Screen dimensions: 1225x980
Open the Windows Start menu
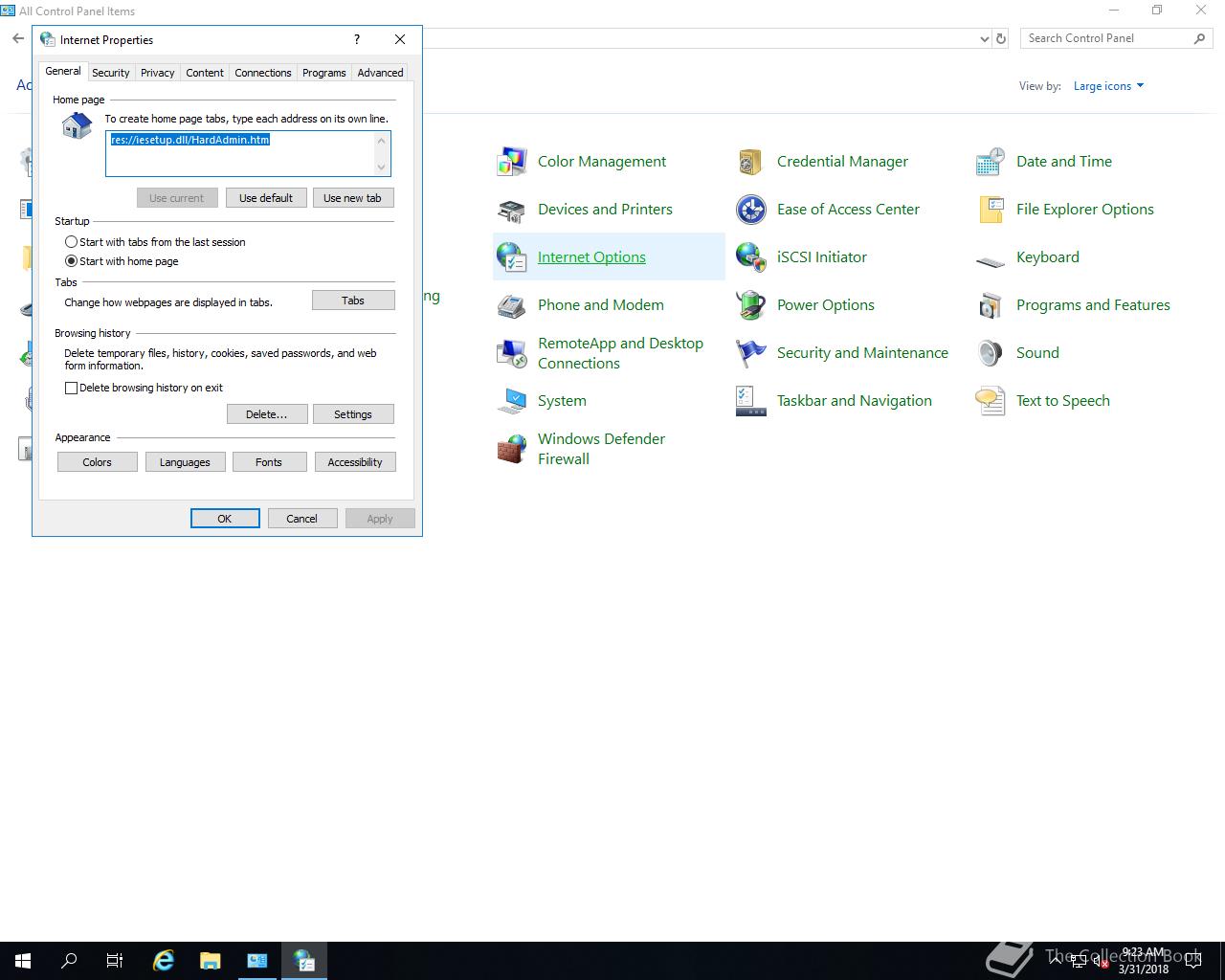tap(23, 960)
